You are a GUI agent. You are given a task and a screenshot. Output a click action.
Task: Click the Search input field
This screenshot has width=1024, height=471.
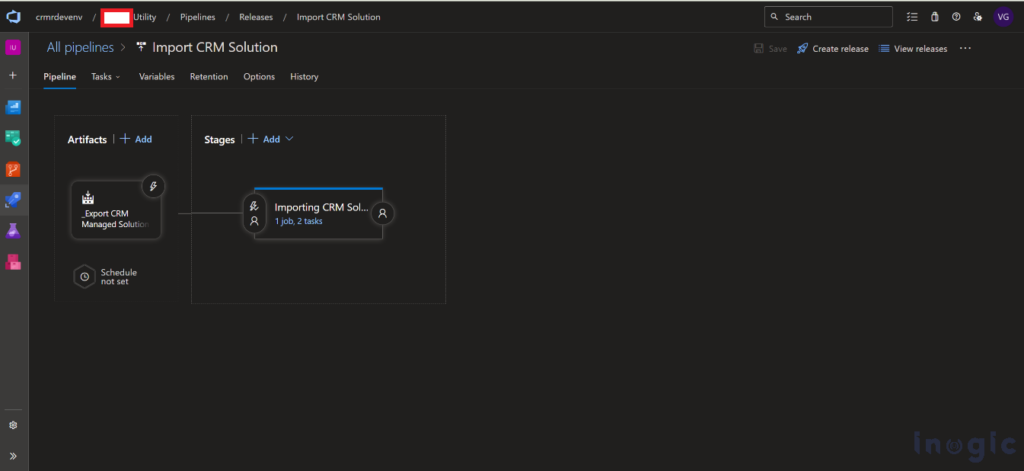[x=828, y=17]
